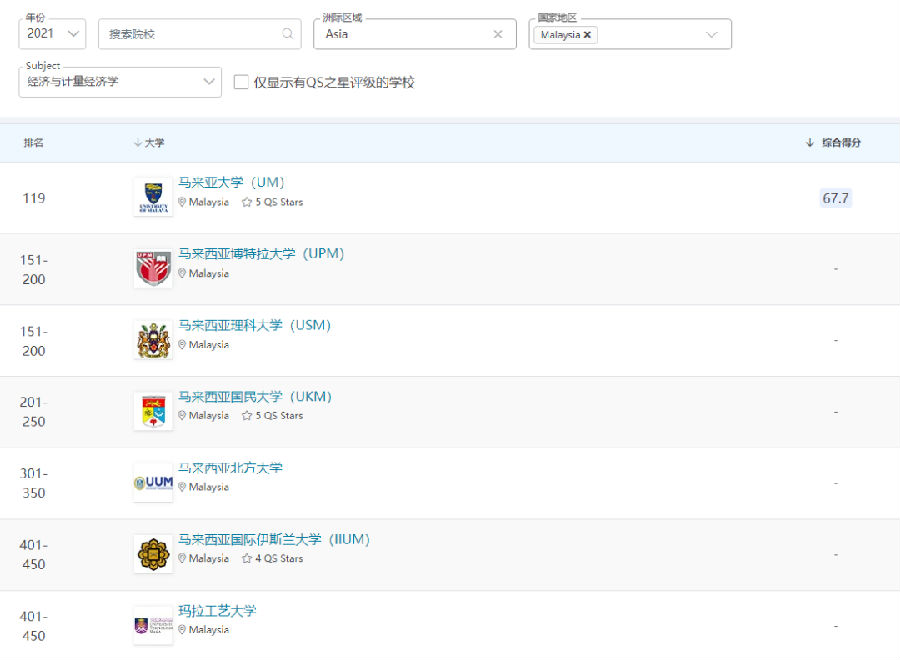Click the UKM shield logo
900x660 pixels.
153,411
